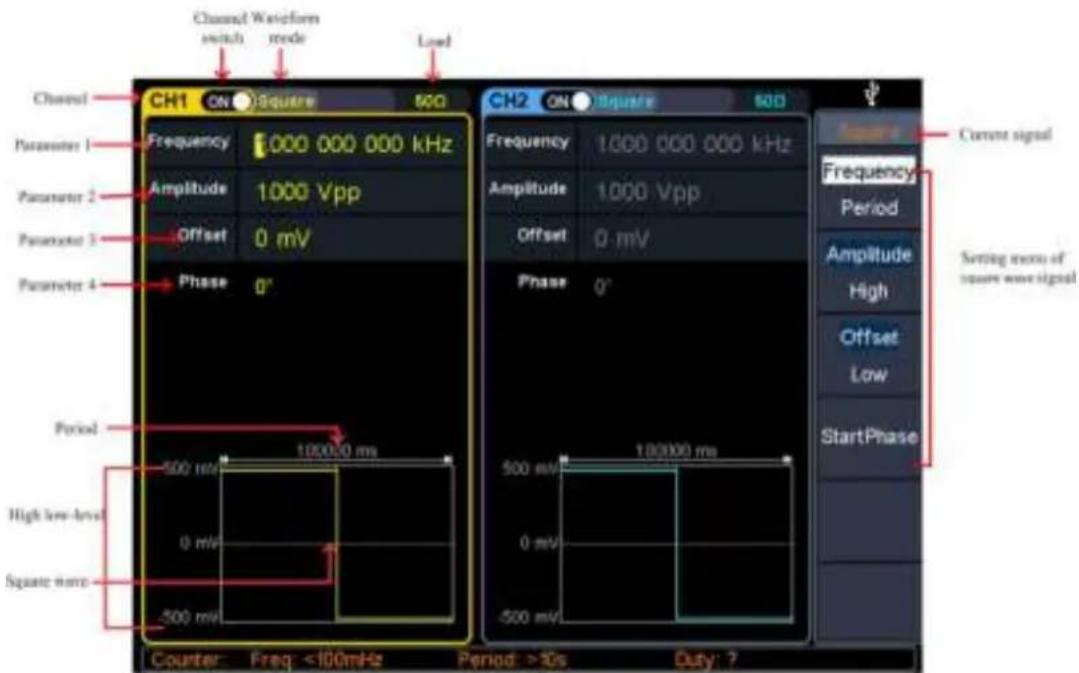
Task: Toggle the CH2 ON switch
Action: pos(567,102)
